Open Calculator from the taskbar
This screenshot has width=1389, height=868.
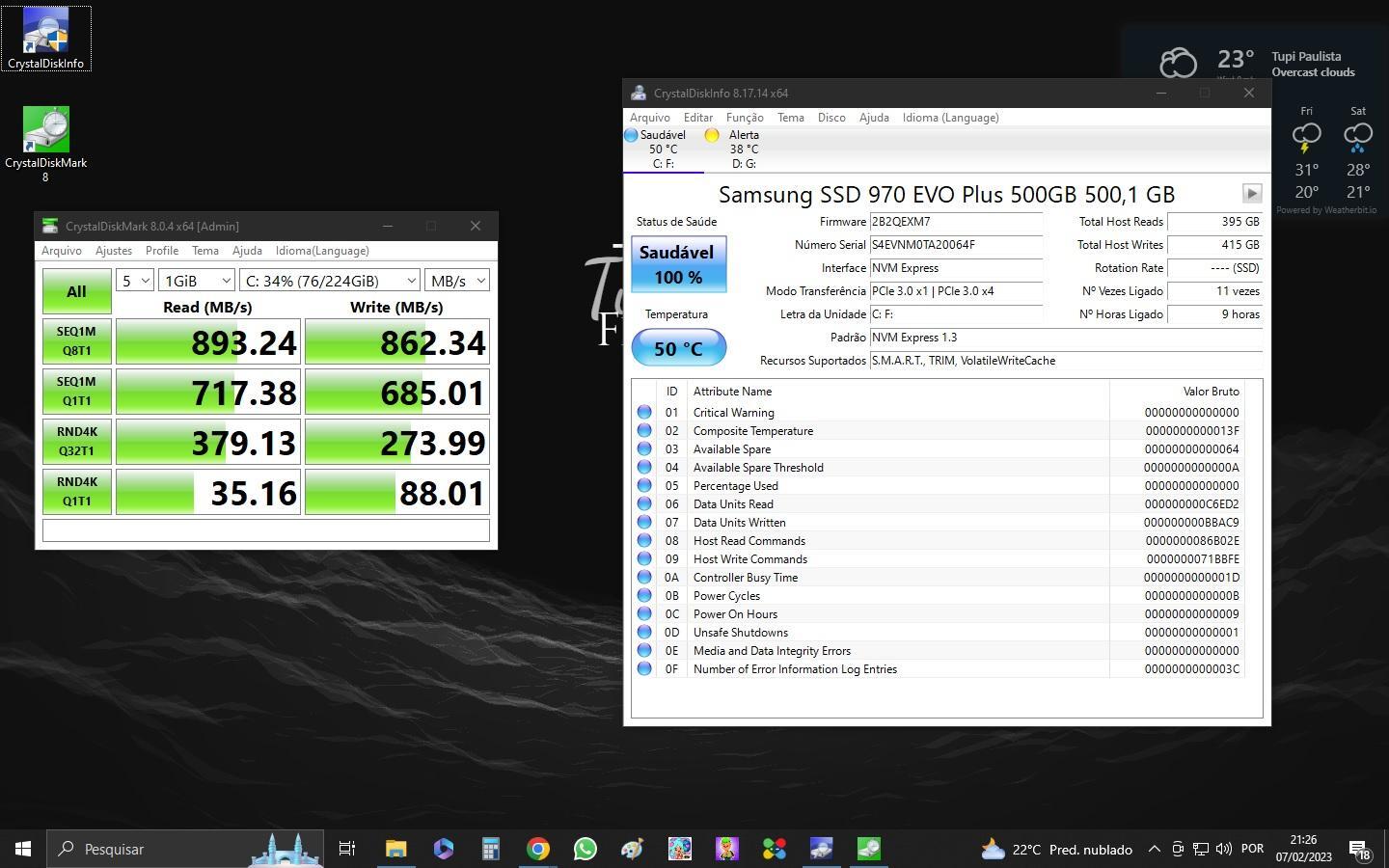point(490,849)
